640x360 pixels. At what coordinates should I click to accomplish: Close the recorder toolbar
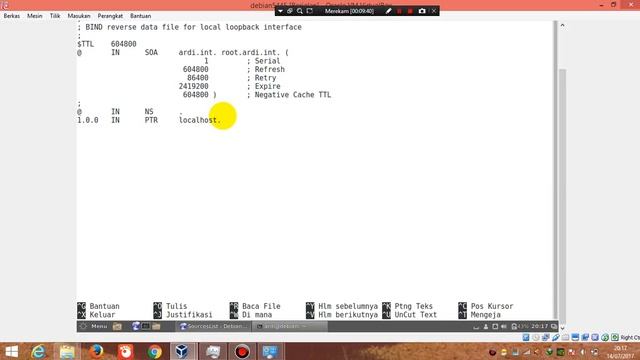434,11
